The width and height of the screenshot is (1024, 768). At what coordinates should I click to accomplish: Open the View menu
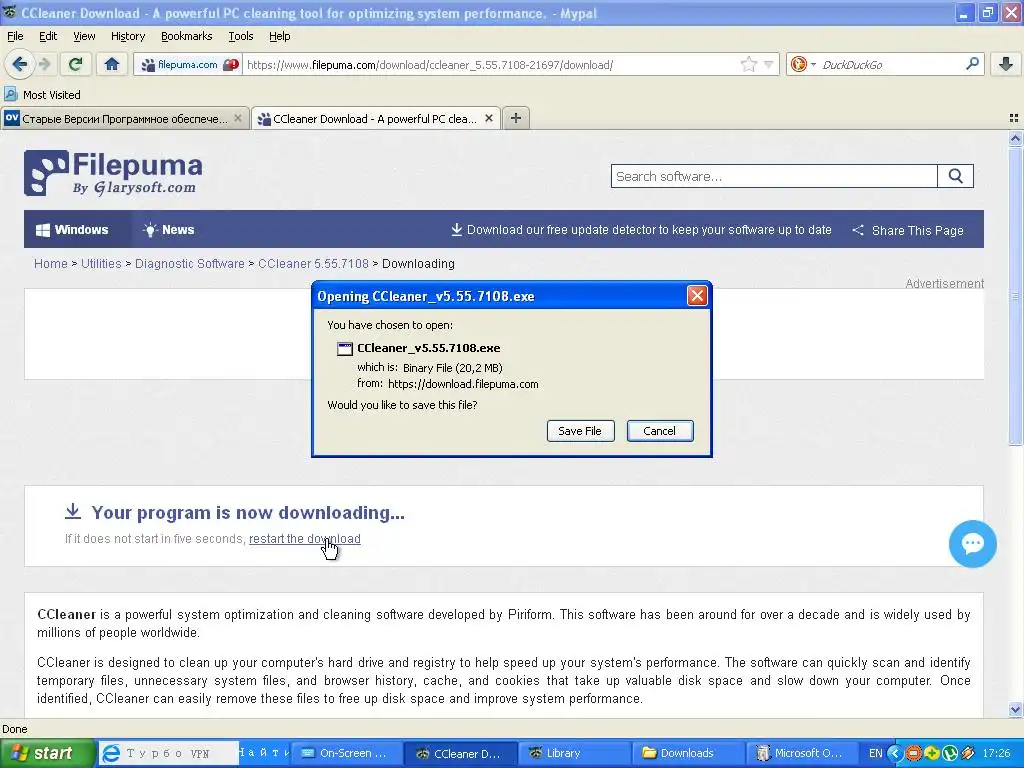pos(84,36)
